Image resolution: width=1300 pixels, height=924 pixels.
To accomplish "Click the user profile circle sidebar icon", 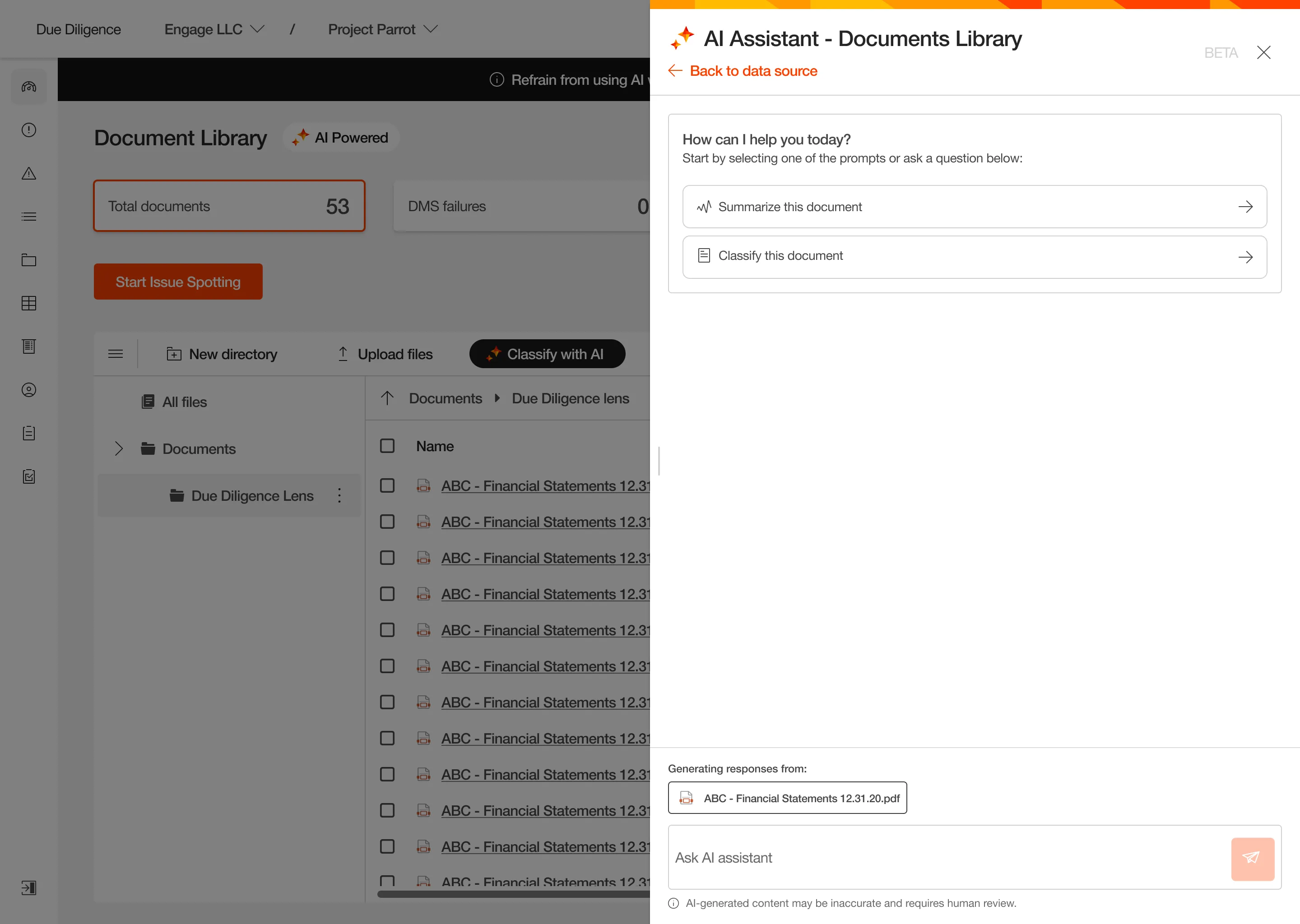I will pyautogui.click(x=28, y=390).
